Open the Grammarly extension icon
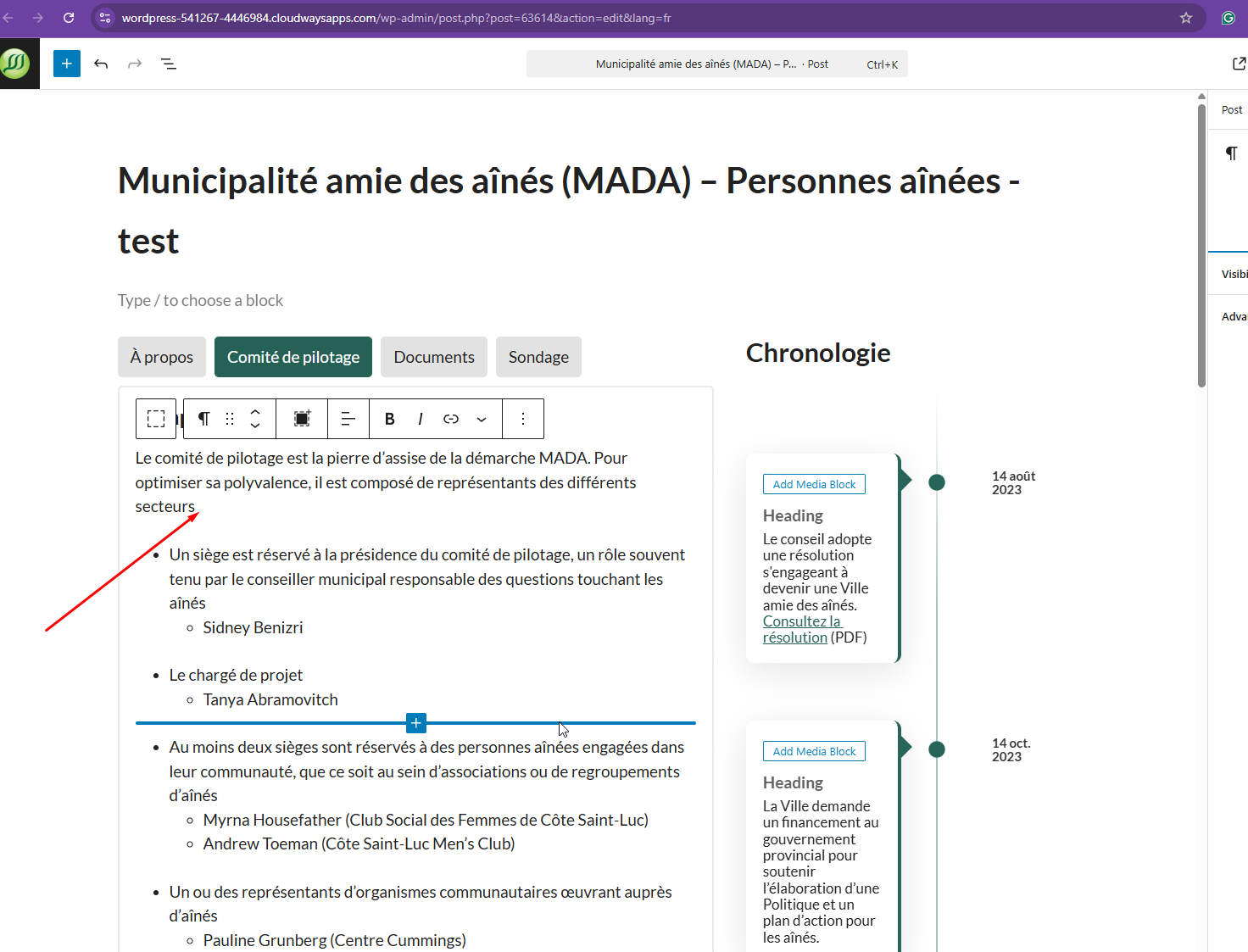This screenshot has height=952, width=1248. [1228, 18]
